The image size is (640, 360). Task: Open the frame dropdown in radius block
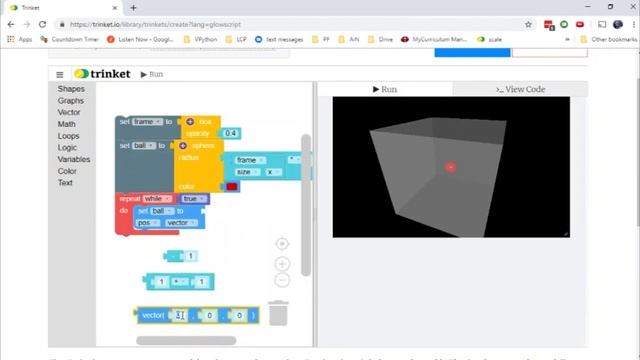coord(250,160)
